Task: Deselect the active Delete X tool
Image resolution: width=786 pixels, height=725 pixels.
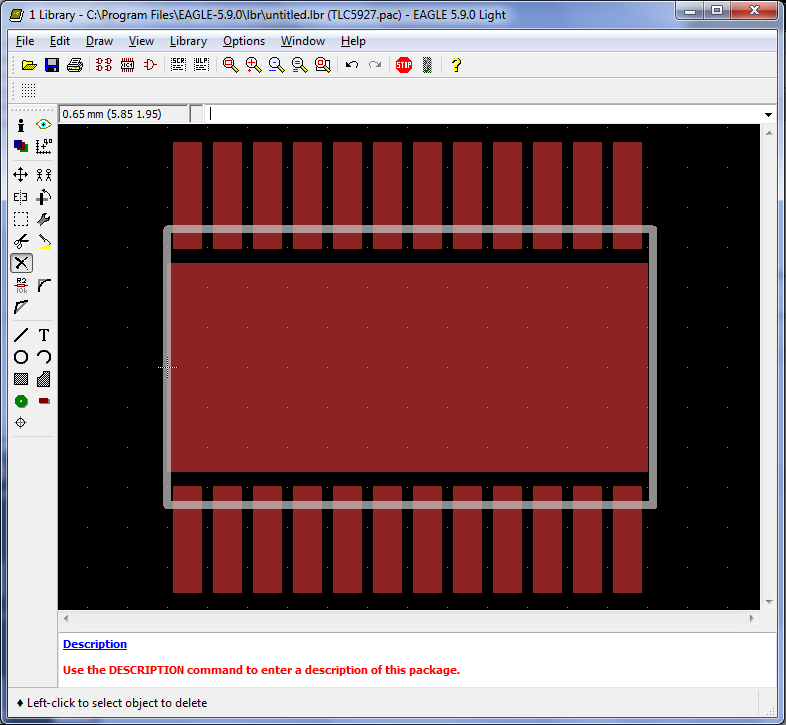Action: [x=22, y=263]
